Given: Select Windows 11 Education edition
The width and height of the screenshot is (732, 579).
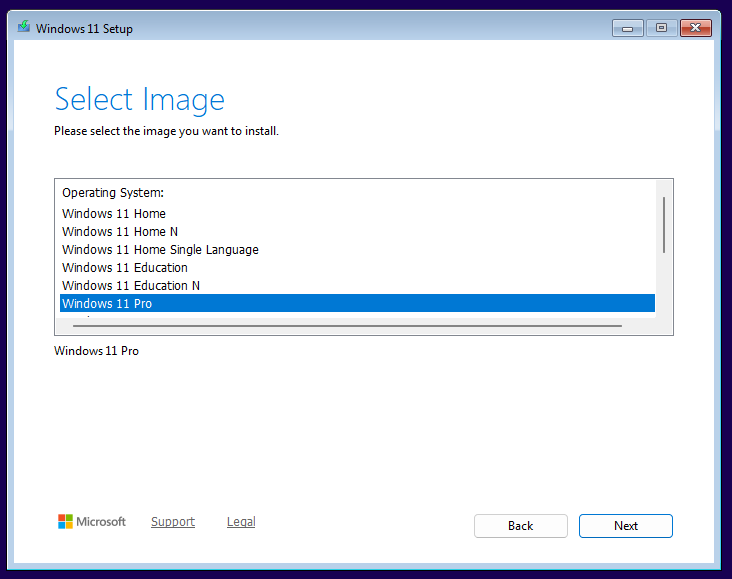Looking at the screenshot, I should [x=357, y=268].
